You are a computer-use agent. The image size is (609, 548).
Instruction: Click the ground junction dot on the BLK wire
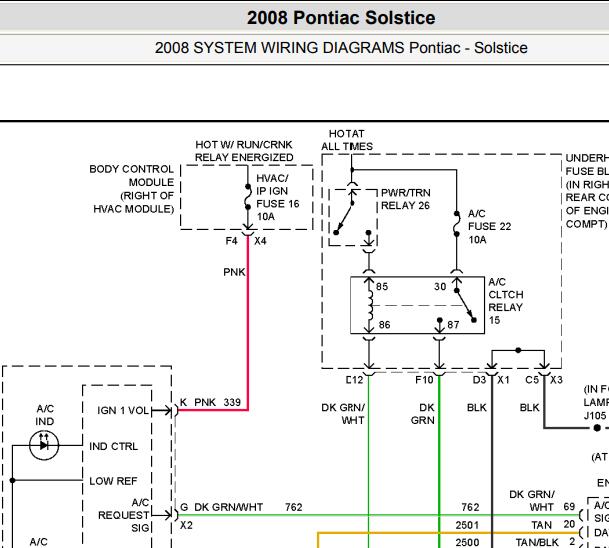597,428
